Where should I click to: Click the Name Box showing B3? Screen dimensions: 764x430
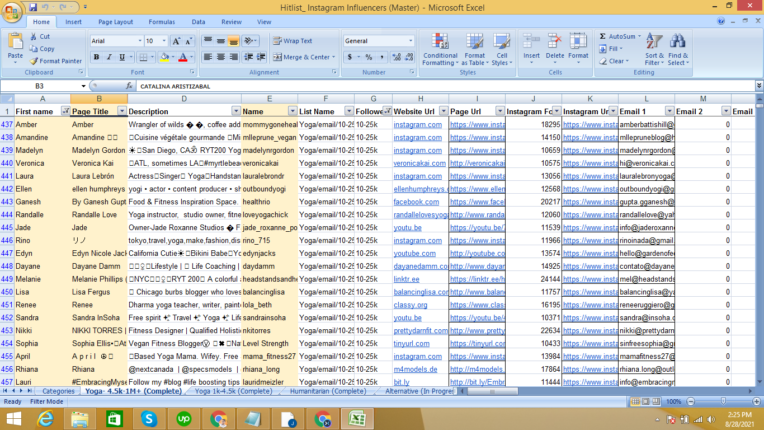point(40,86)
